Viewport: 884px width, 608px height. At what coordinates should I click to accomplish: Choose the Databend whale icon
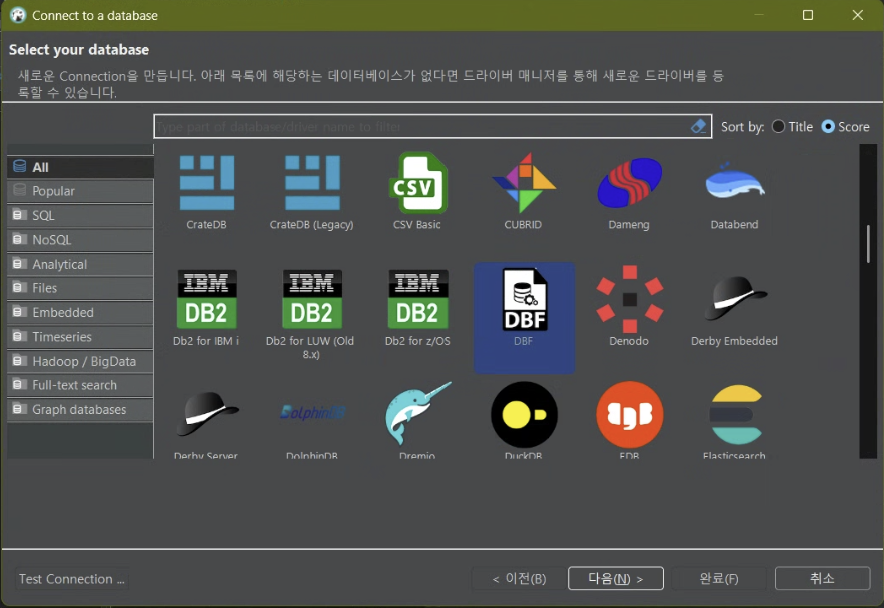tap(735, 182)
